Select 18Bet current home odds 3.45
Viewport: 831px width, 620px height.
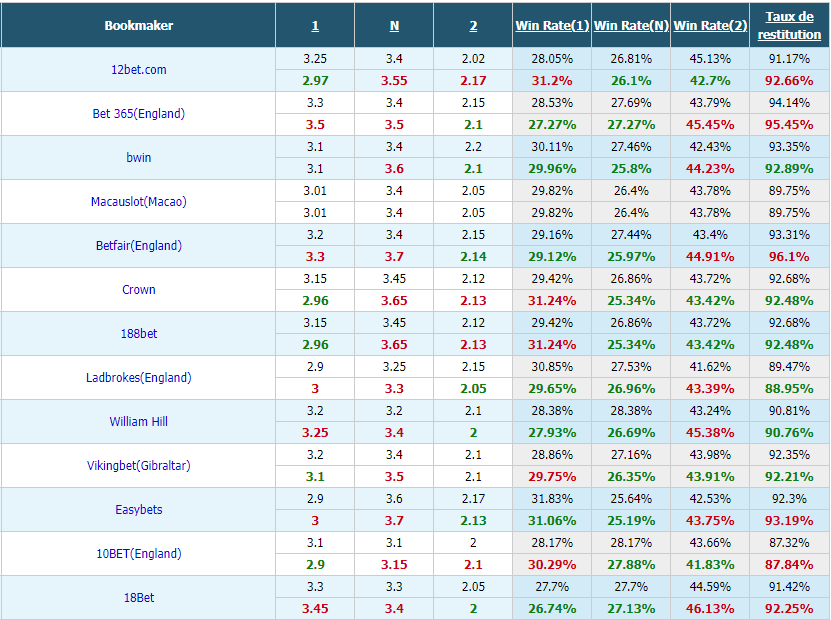(315, 608)
